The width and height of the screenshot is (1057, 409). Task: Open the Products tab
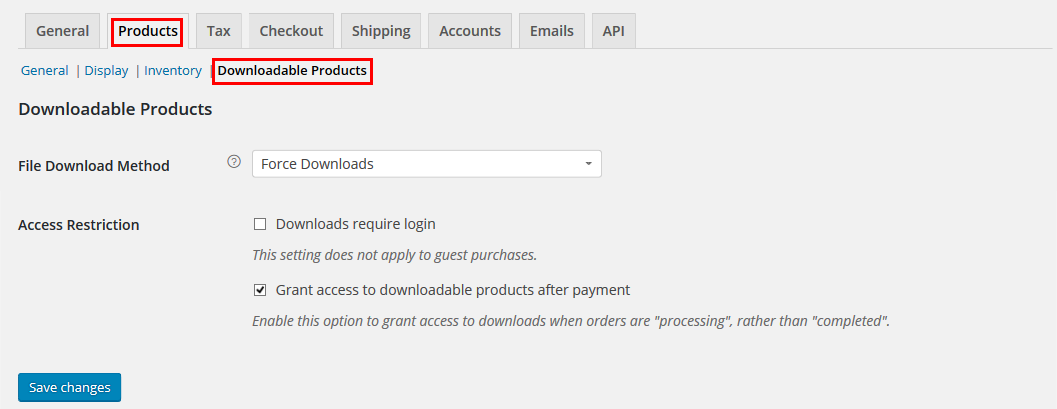click(148, 31)
